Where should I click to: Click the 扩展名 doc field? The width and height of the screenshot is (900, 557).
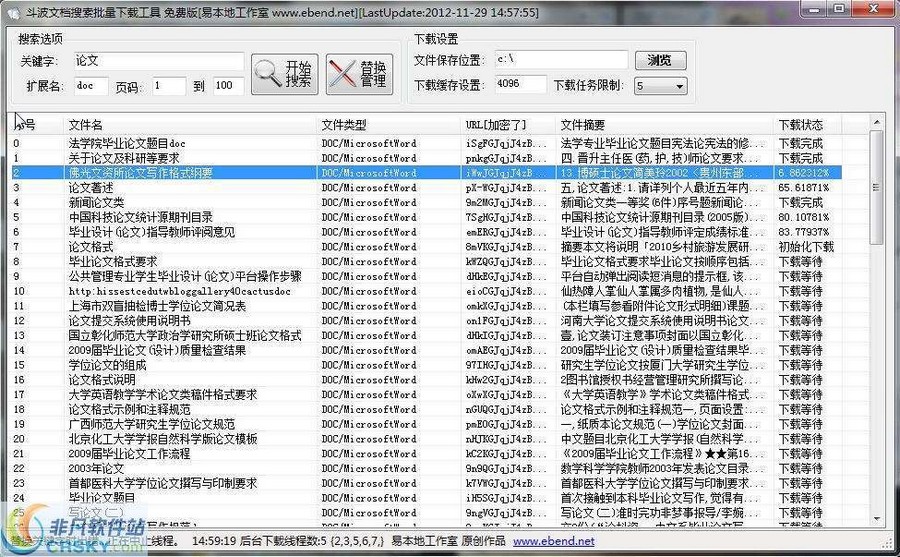pos(91,86)
